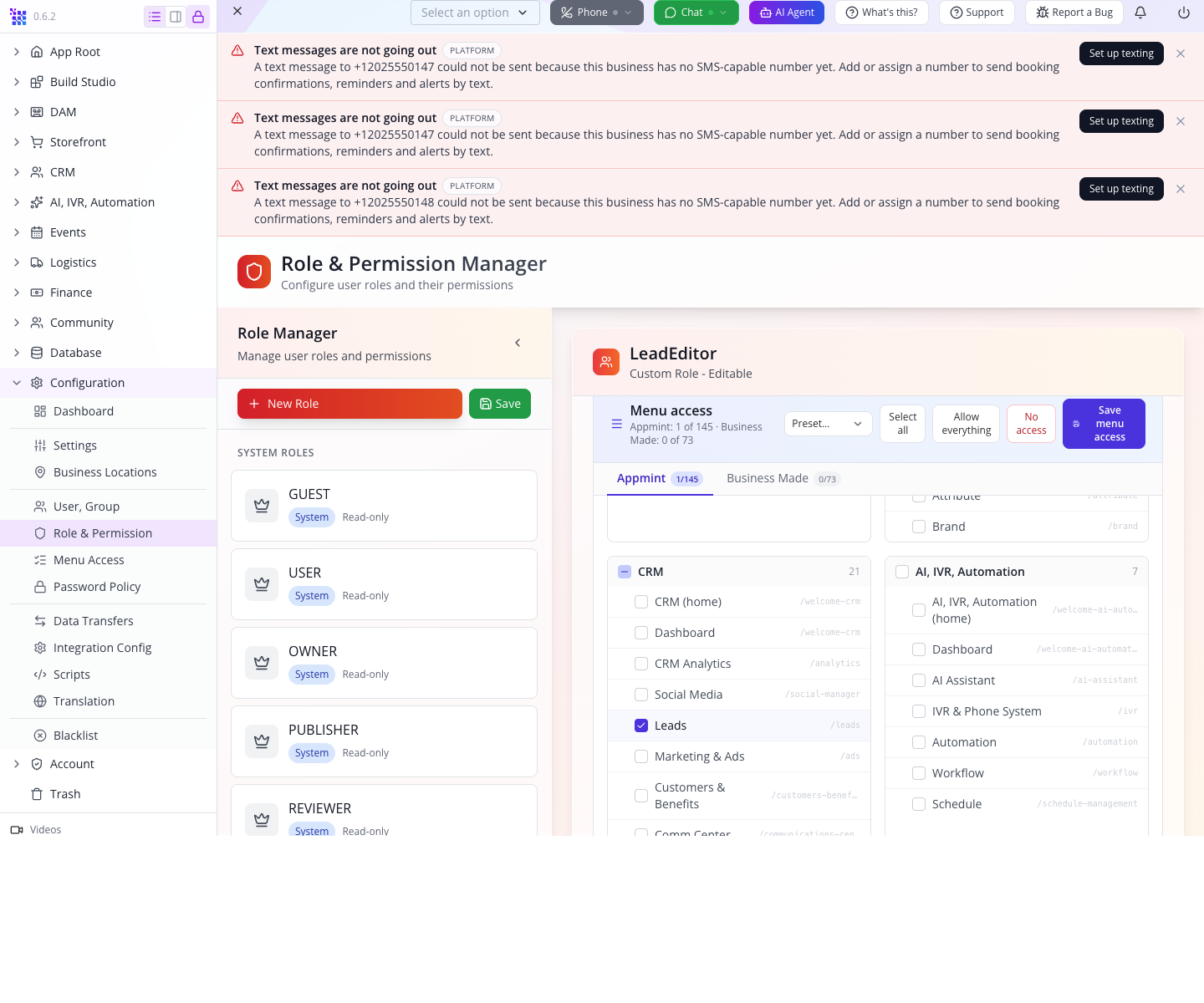Click the panel layout icon in sidebar header
This screenshot has width=1204, height=1003.
coord(176,17)
